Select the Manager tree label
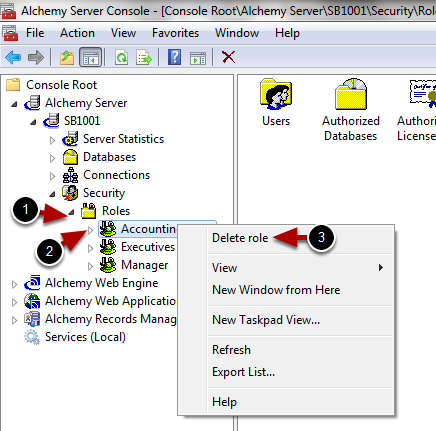The width and height of the screenshot is (436, 431). click(x=145, y=265)
